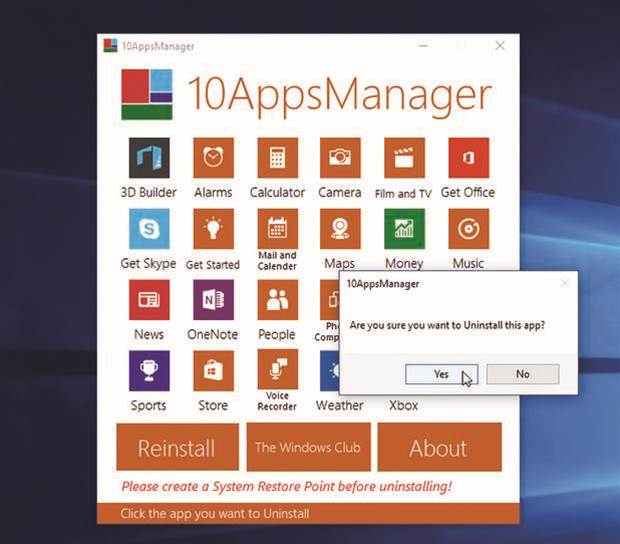Select the Get Office tile

click(x=469, y=158)
